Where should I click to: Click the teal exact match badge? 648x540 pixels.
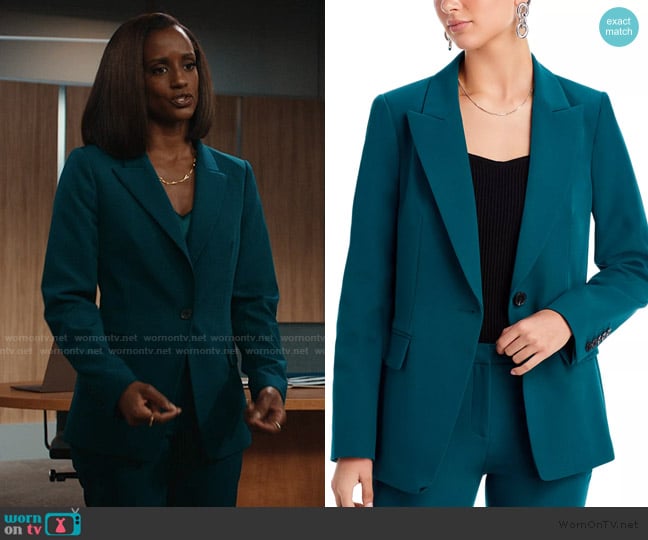pyautogui.click(x=619, y=26)
